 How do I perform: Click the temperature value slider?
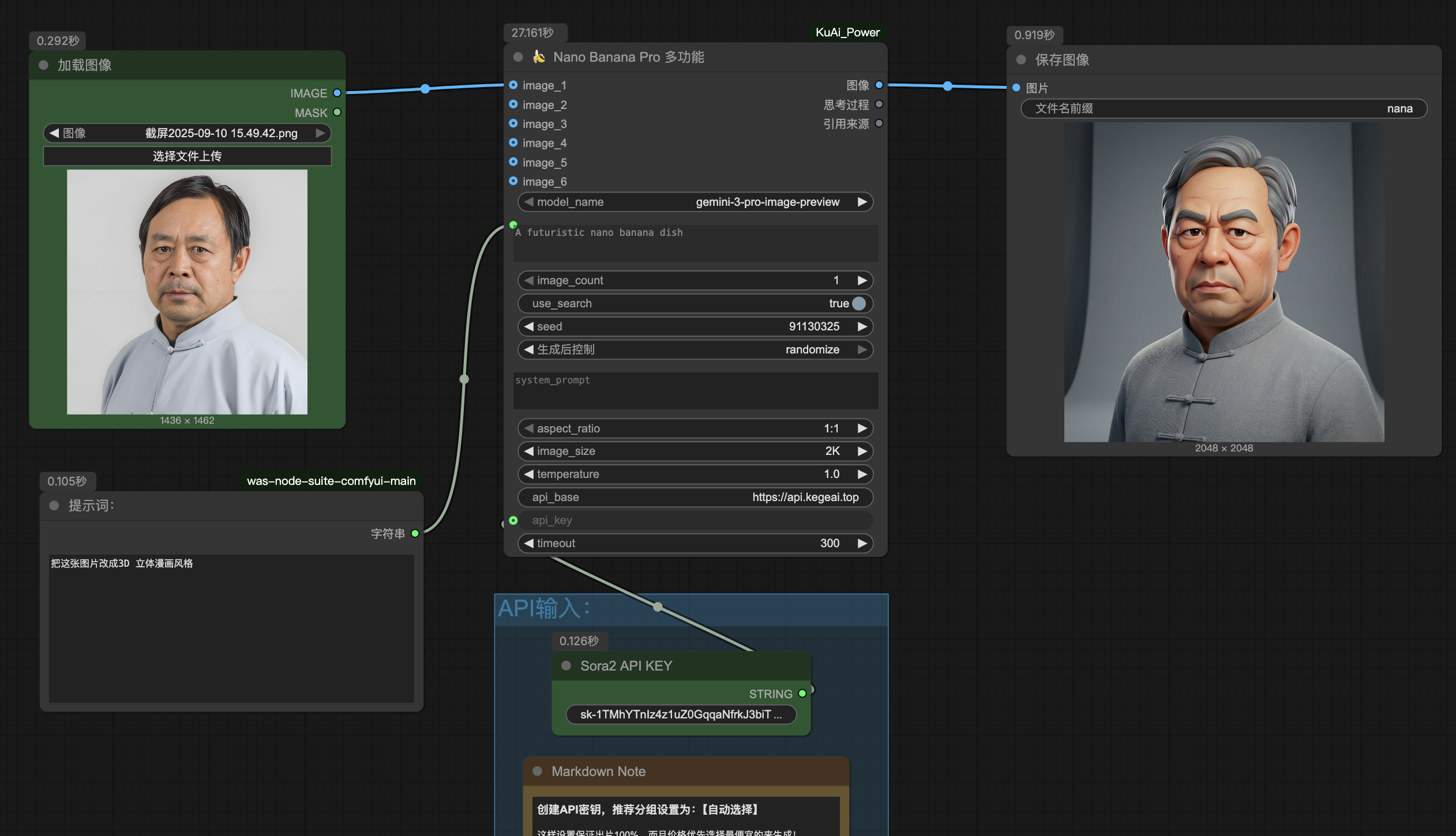[695, 474]
